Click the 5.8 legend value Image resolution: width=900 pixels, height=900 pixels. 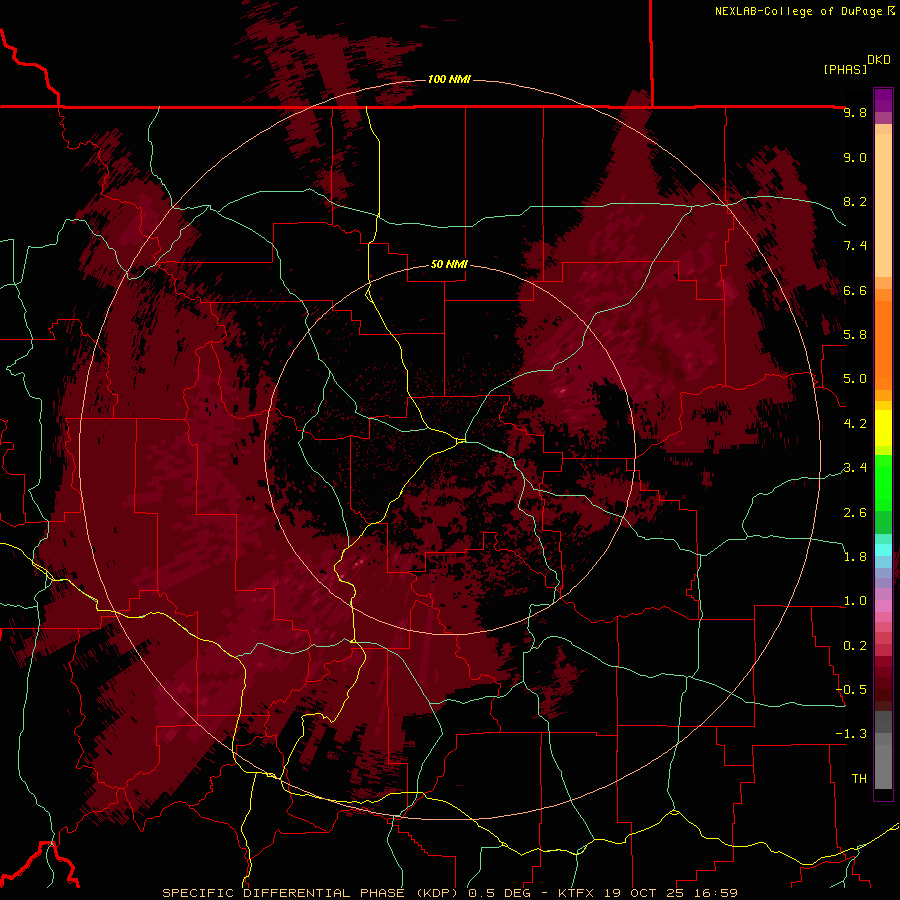[855, 335]
